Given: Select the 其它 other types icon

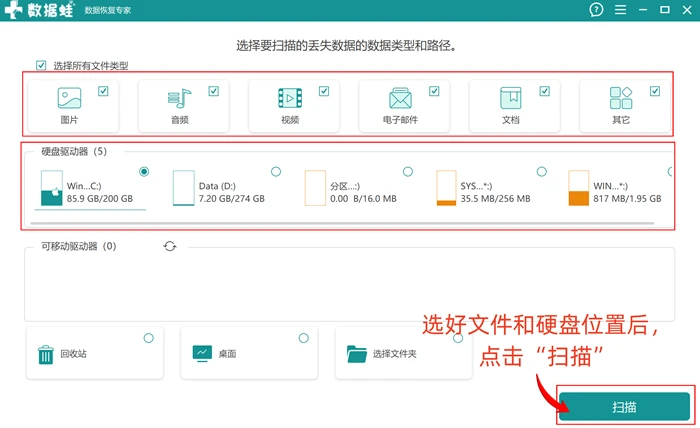Looking at the screenshot, I should pos(621,98).
